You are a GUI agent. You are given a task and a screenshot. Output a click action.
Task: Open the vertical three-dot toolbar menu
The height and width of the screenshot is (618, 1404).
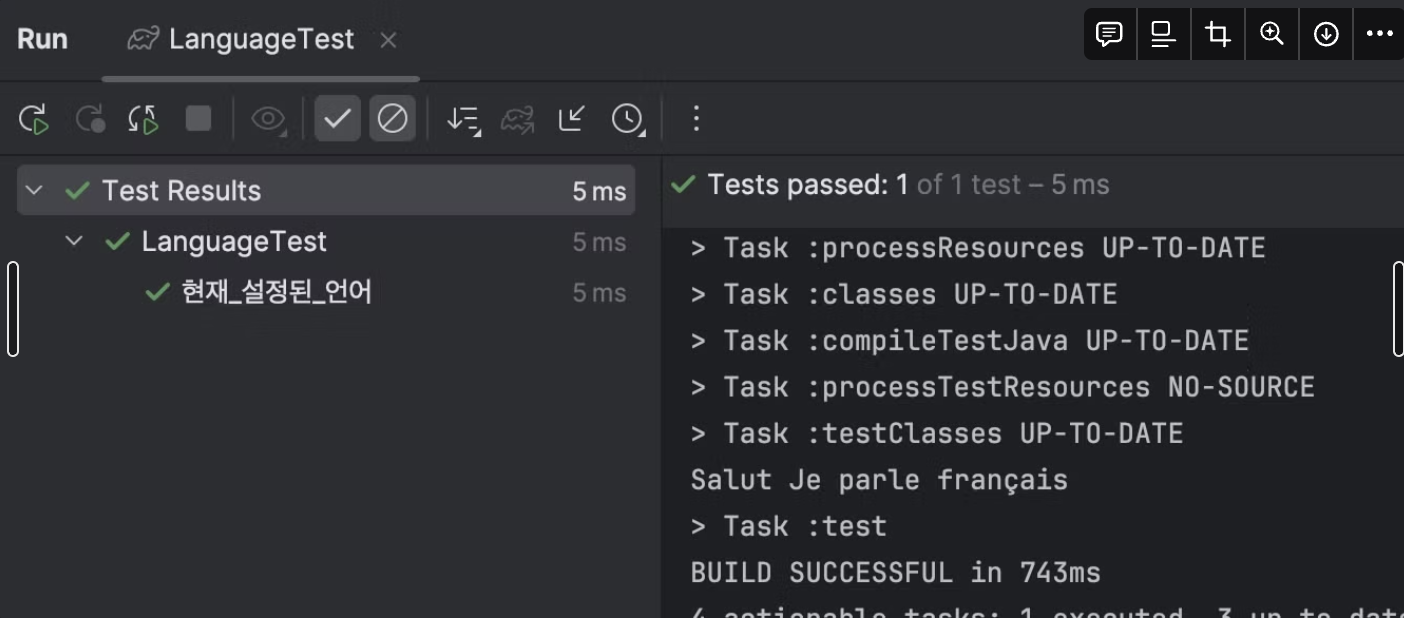pos(696,120)
